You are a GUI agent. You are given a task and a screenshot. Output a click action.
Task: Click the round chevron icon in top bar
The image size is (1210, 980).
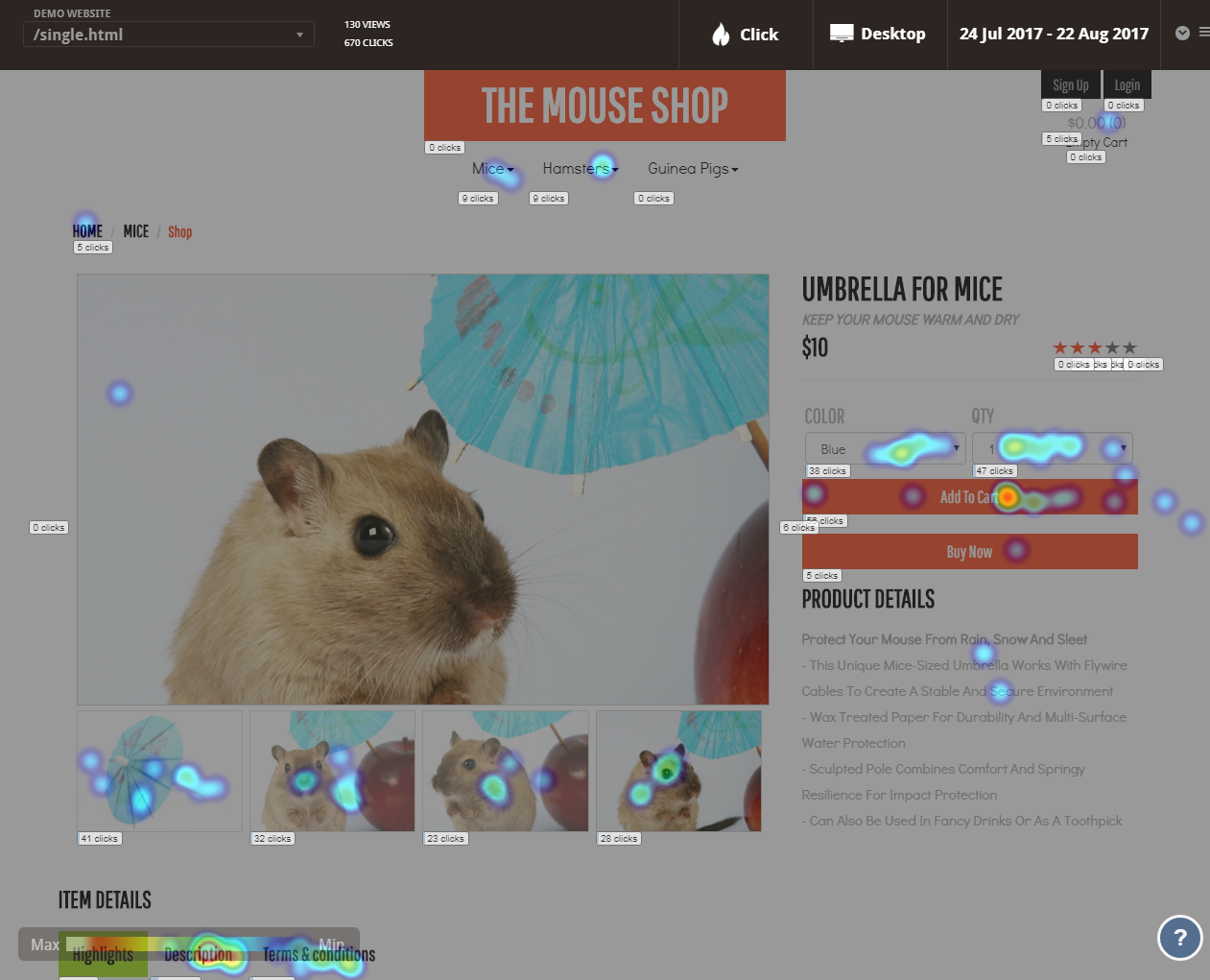pos(1182,33)
